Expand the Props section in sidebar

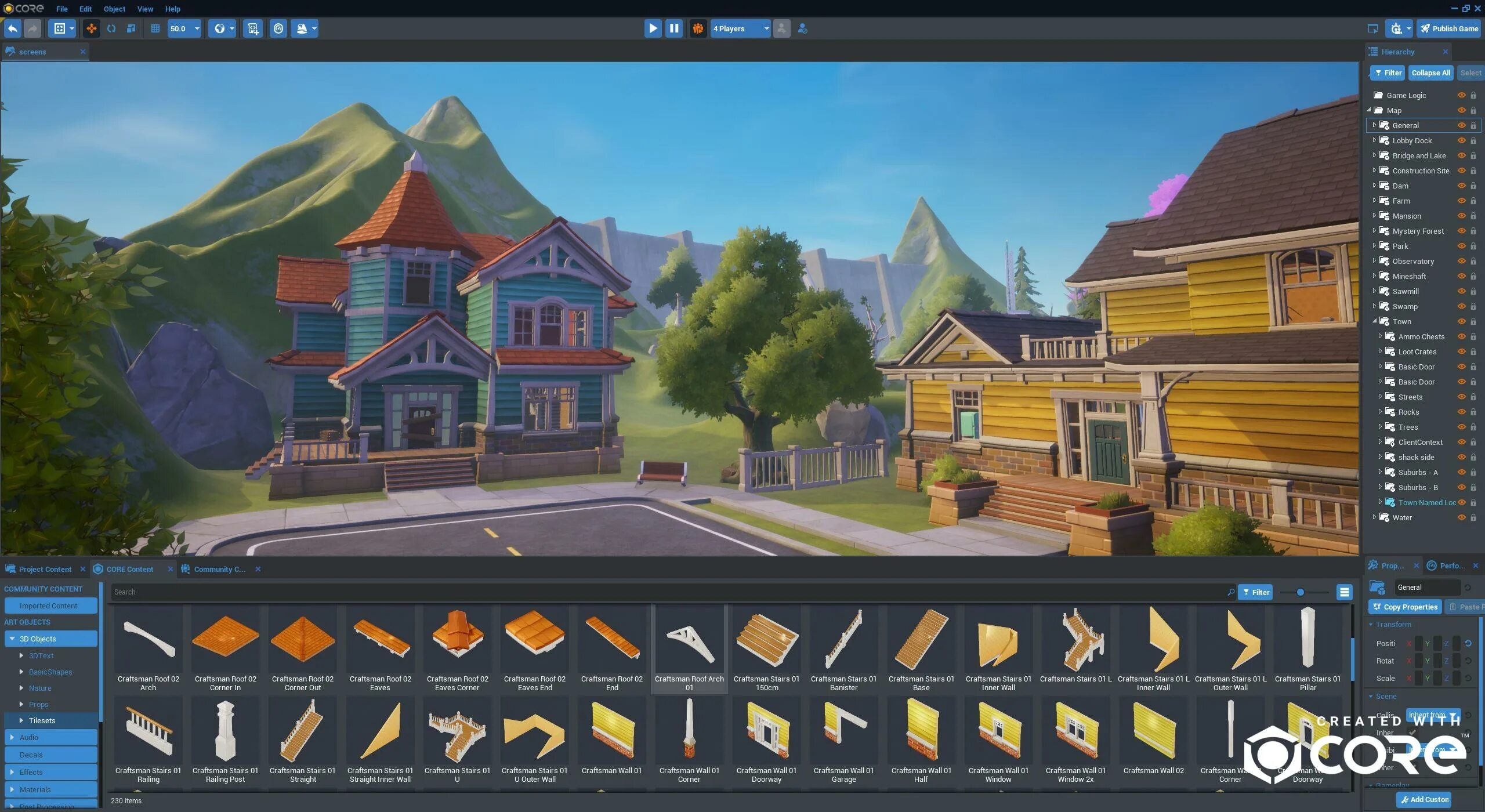[21, 704]
